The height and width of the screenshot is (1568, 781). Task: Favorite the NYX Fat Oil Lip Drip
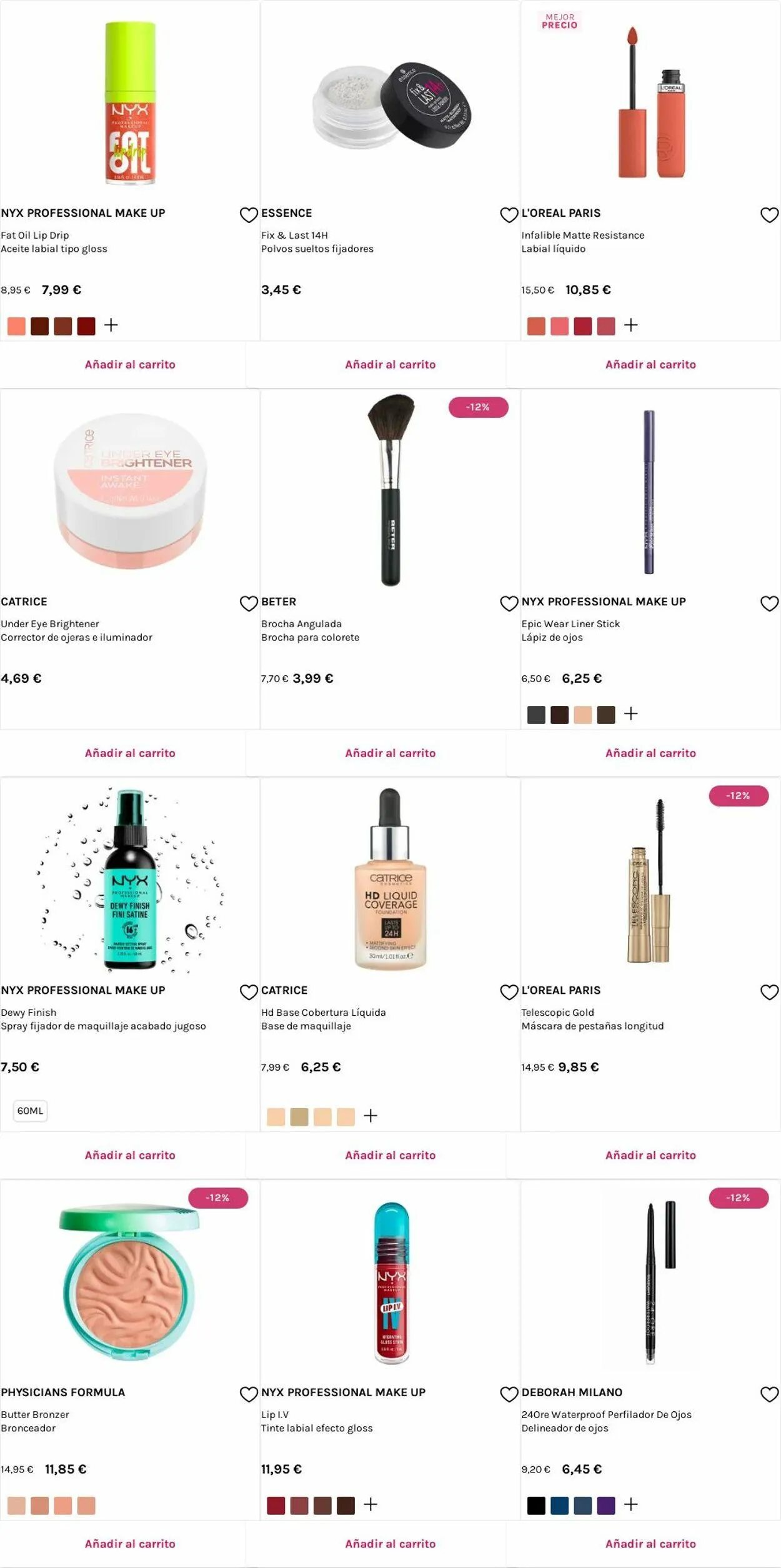point(249,215)
